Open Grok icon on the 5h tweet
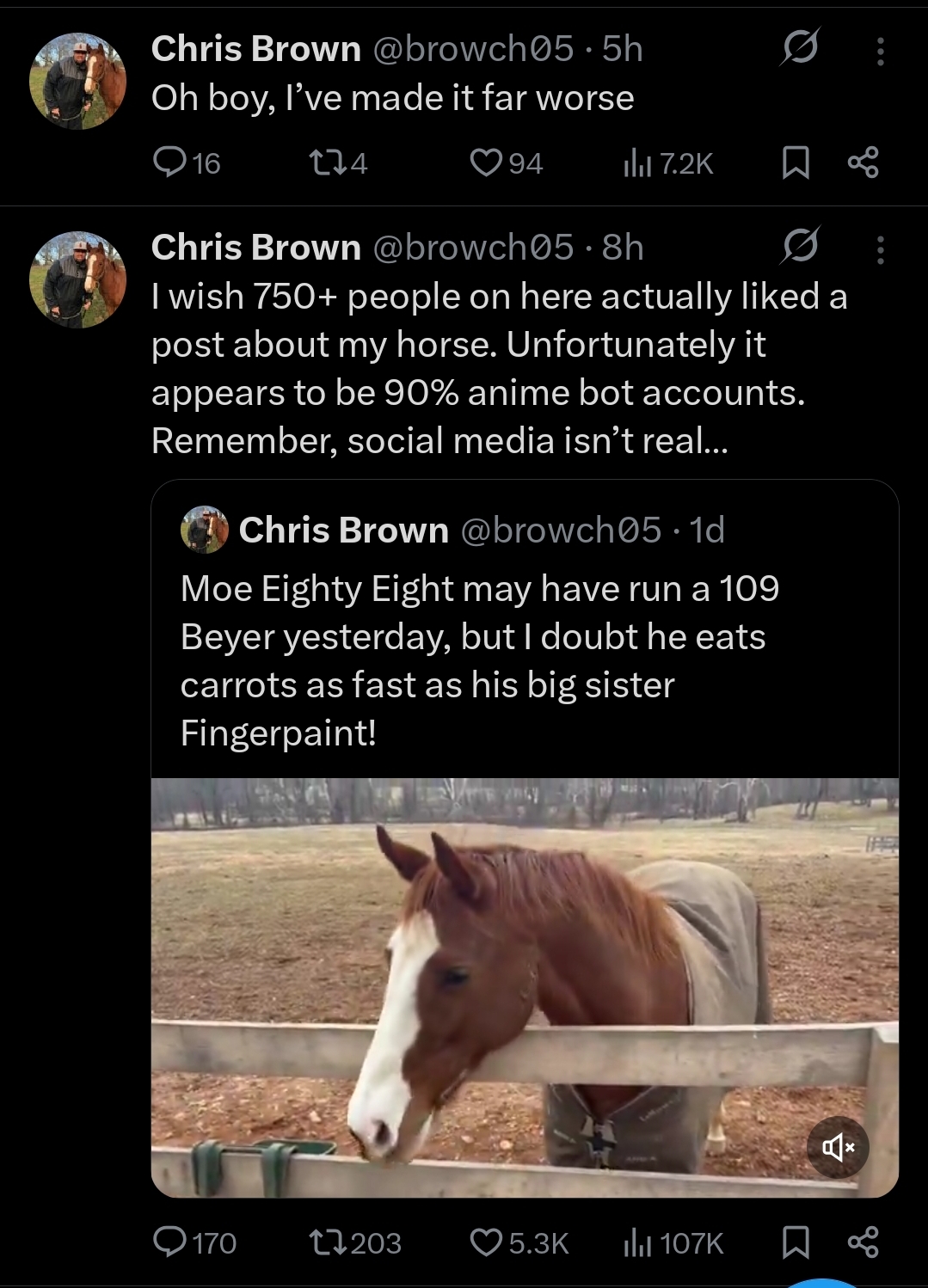 800,48
